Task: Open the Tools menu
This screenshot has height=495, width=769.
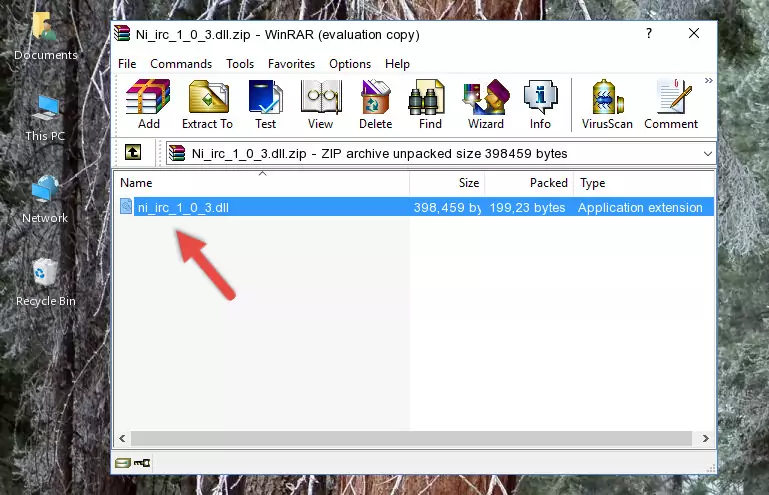Action: pyautogui.click(x=240, y=64)
